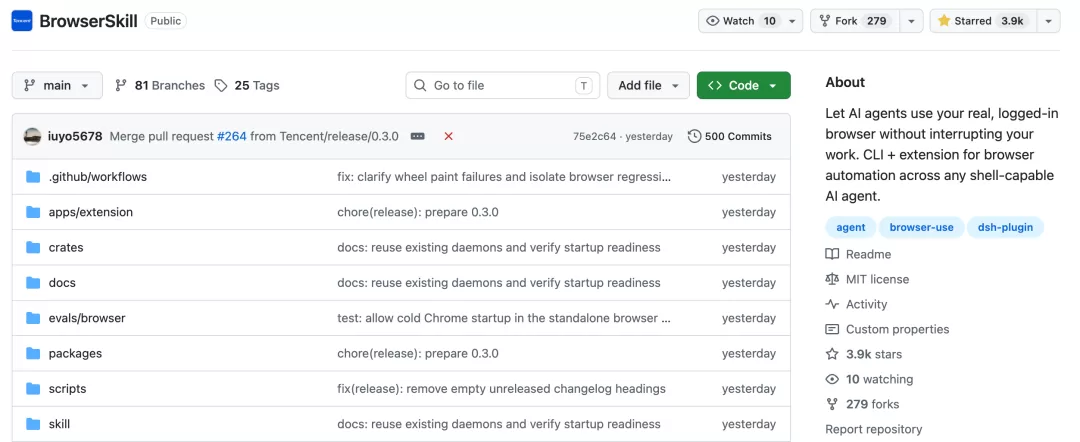Screen dimensions: 1080x442
Task: Open the MIT license link
Action: pyautogui.click(x=868, y=279)
